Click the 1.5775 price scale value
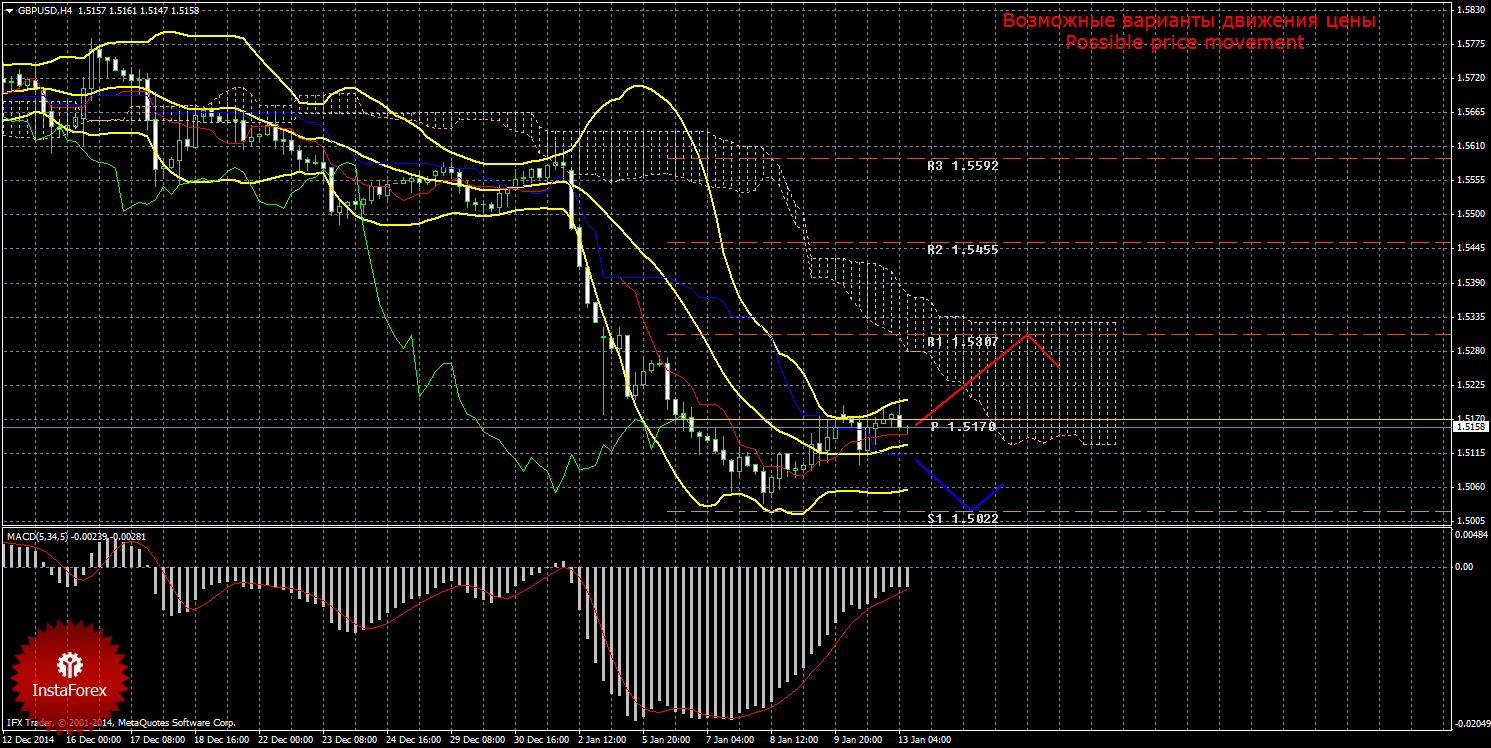The width and height of the screenshot is (1491, 748). click(x=1470, y=44)
